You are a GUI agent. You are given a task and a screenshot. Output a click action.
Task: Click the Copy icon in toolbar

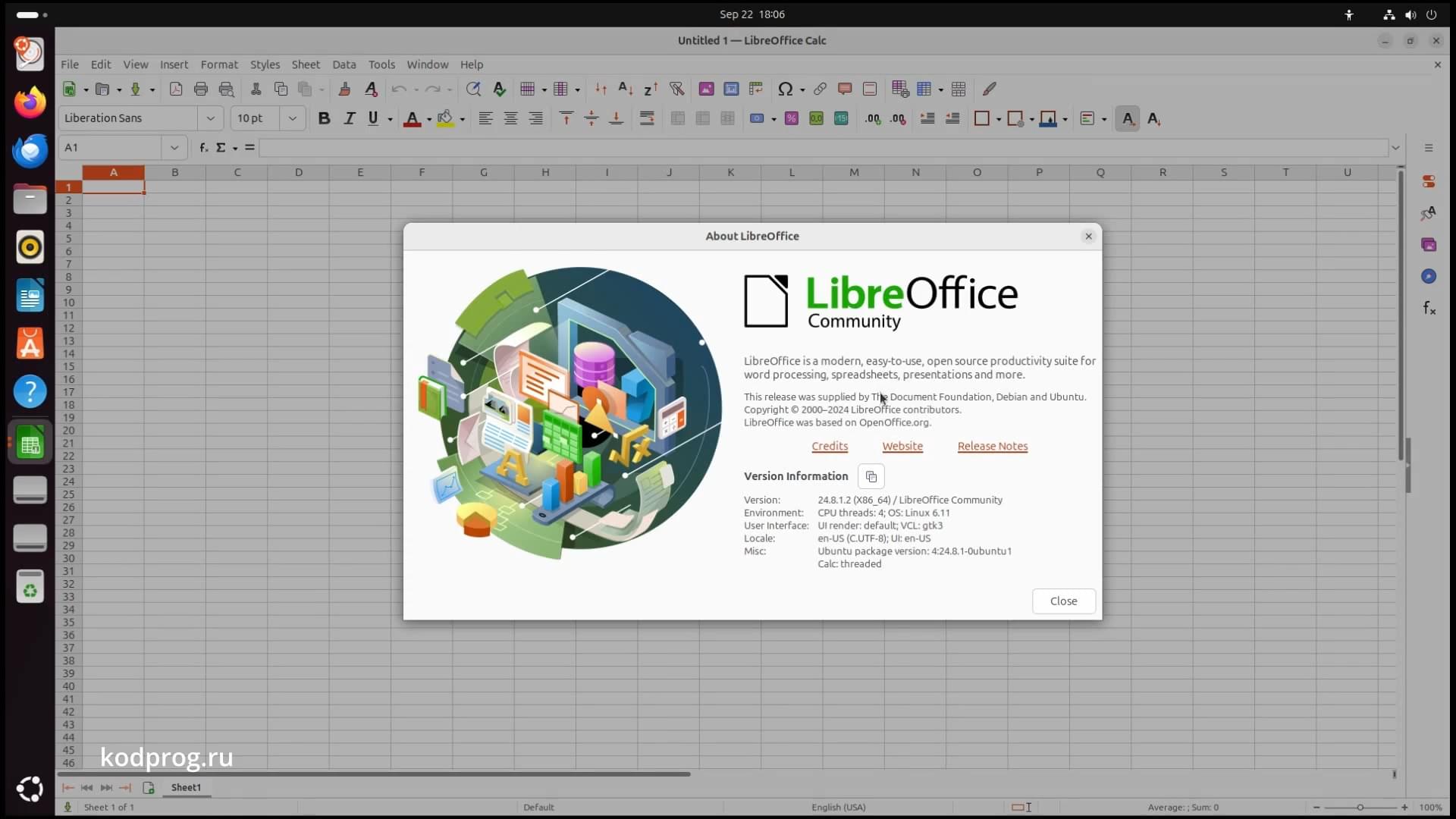281,89
